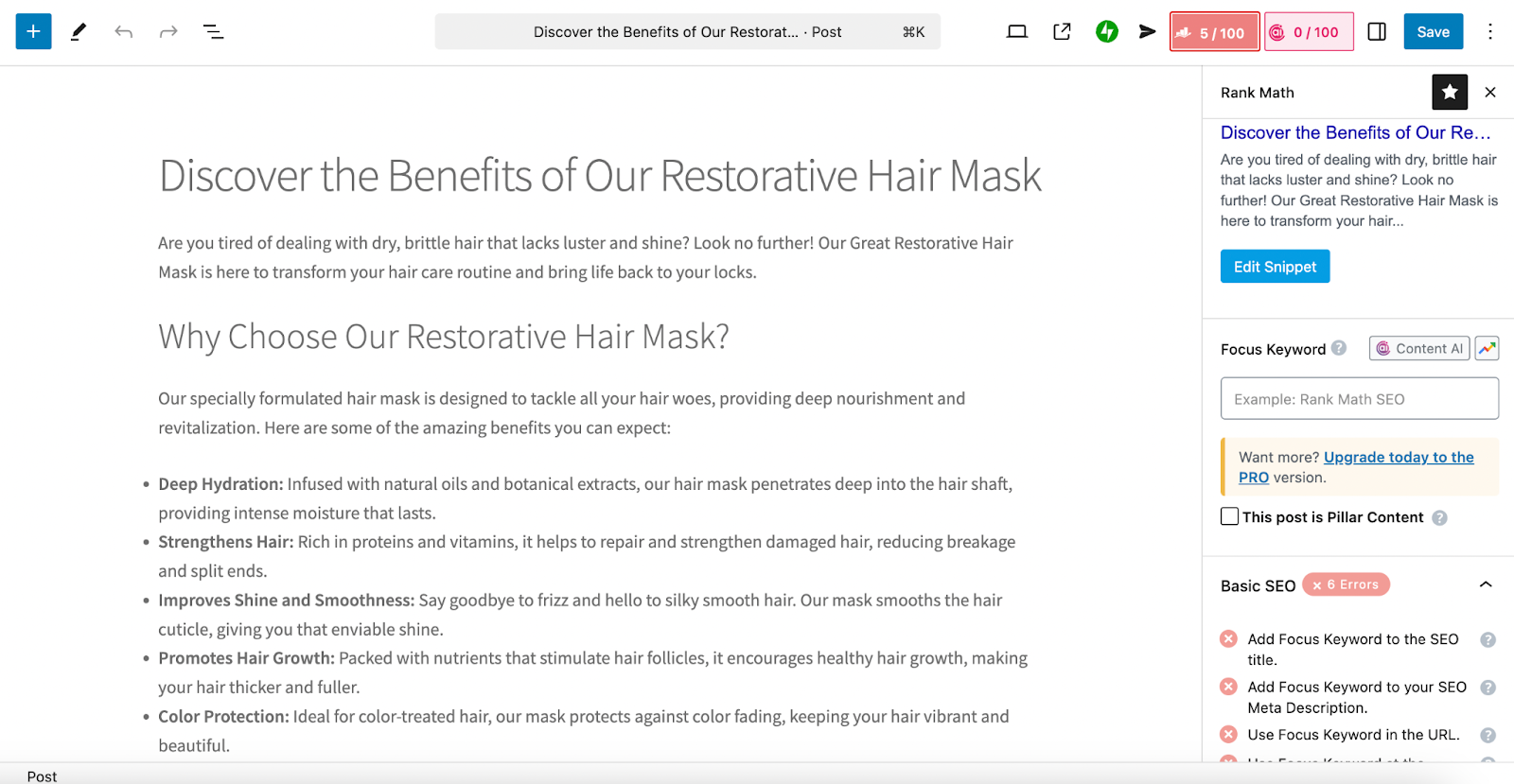Open Rank Math SEO score 5/100
Viewport: 1514px width, 784px height.
click(x=1214, y=31)
